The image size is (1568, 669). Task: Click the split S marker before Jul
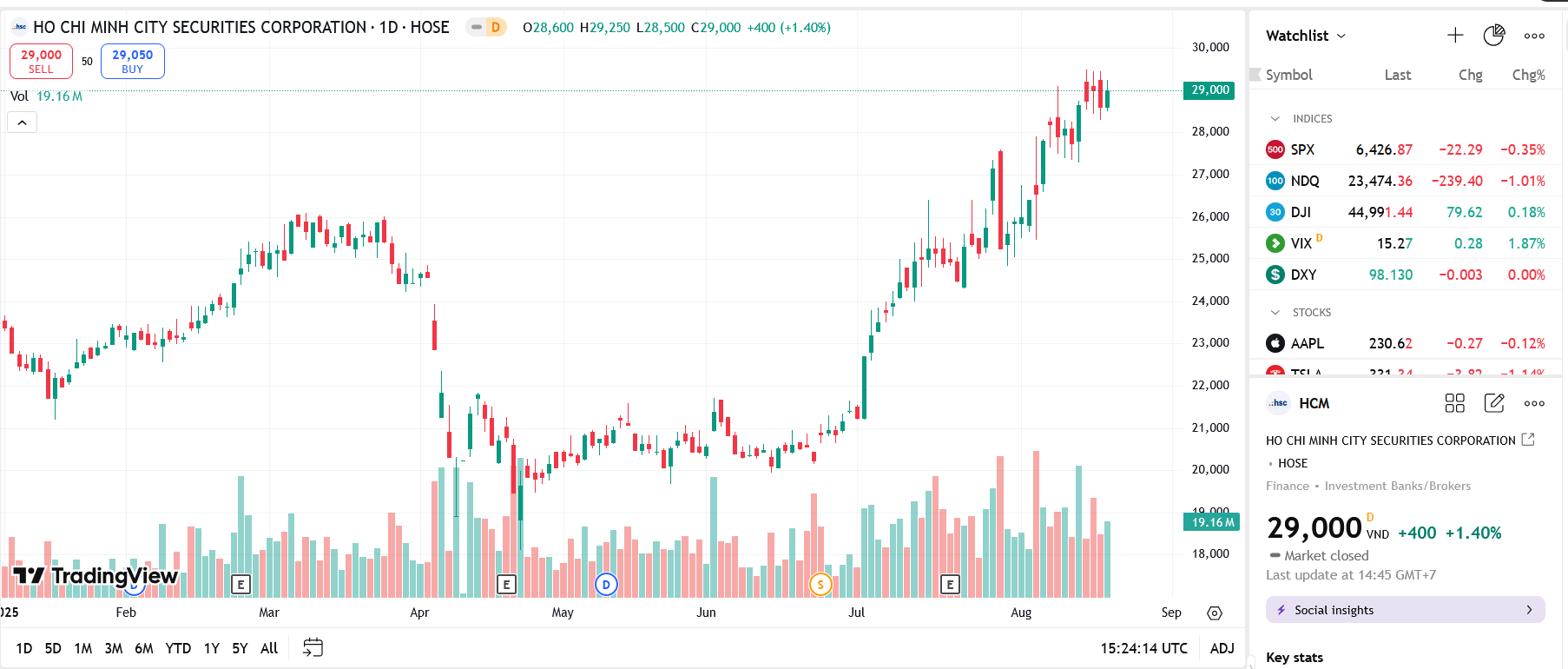point(820,585)
